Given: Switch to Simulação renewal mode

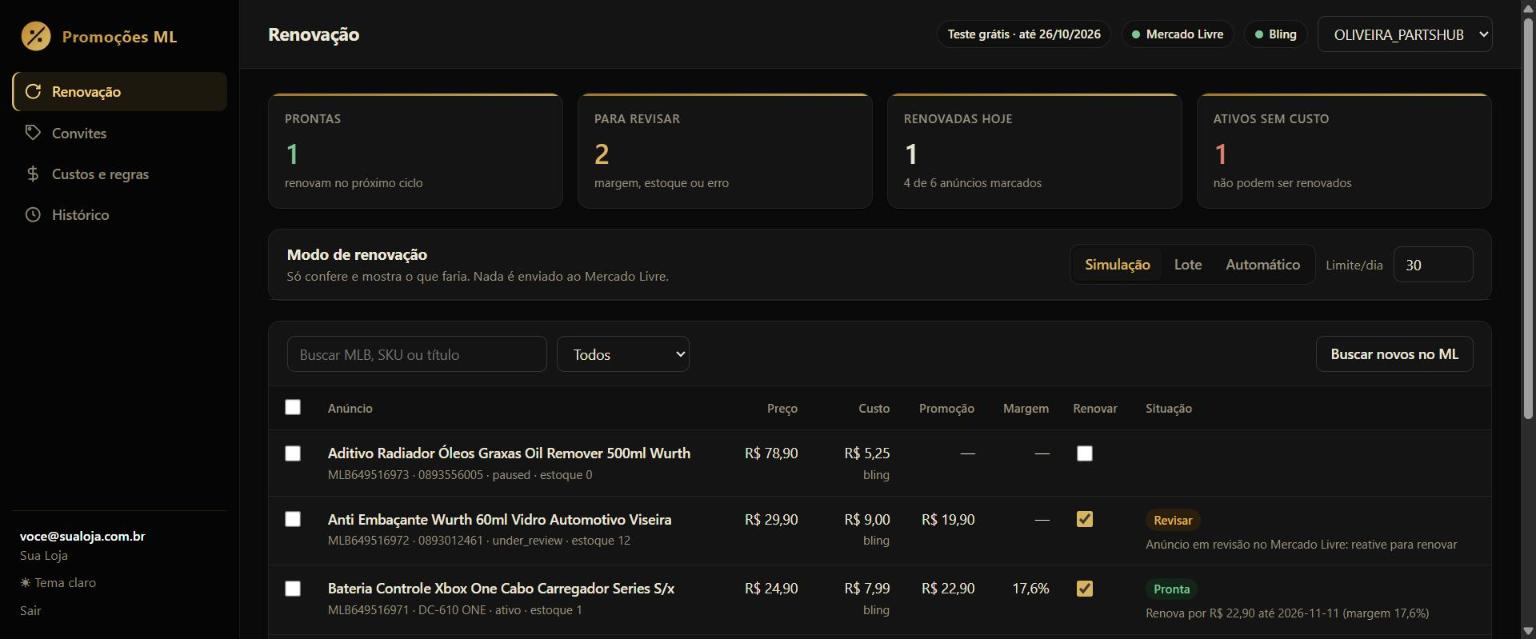Looking at the screenshot, I should [x=1117, y=264].
